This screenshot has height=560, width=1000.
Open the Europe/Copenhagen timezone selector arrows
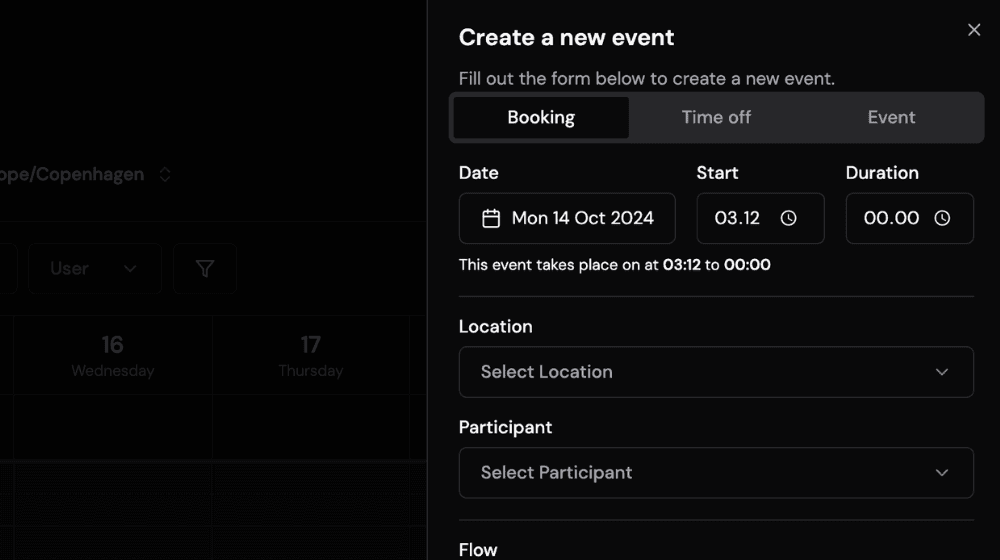coord(165,174)
